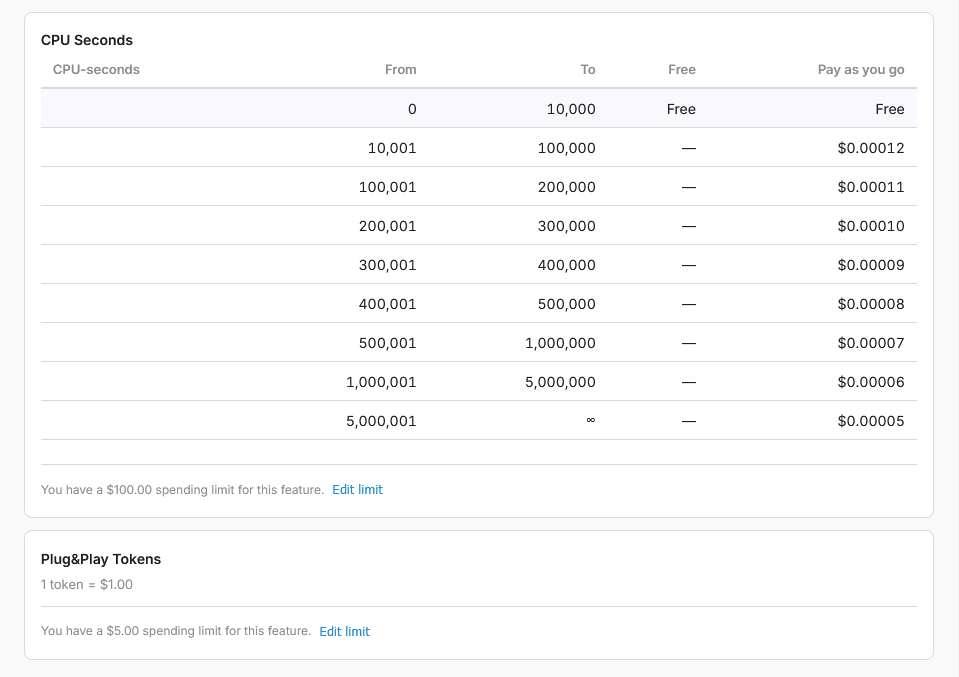
Task: Click the From value 0
Action: point(412,109)
